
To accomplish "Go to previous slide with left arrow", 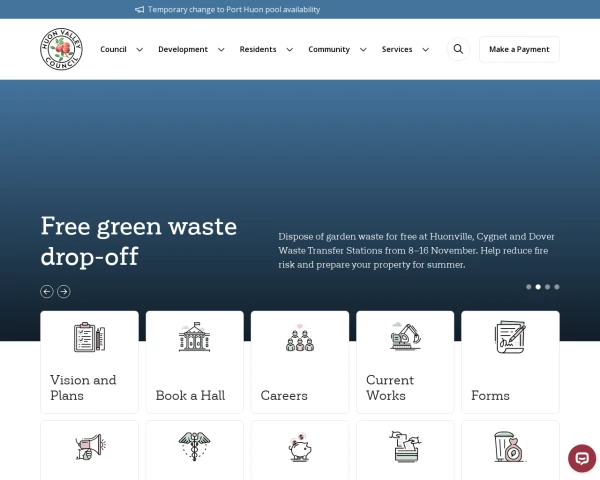I will pos(47,292).
